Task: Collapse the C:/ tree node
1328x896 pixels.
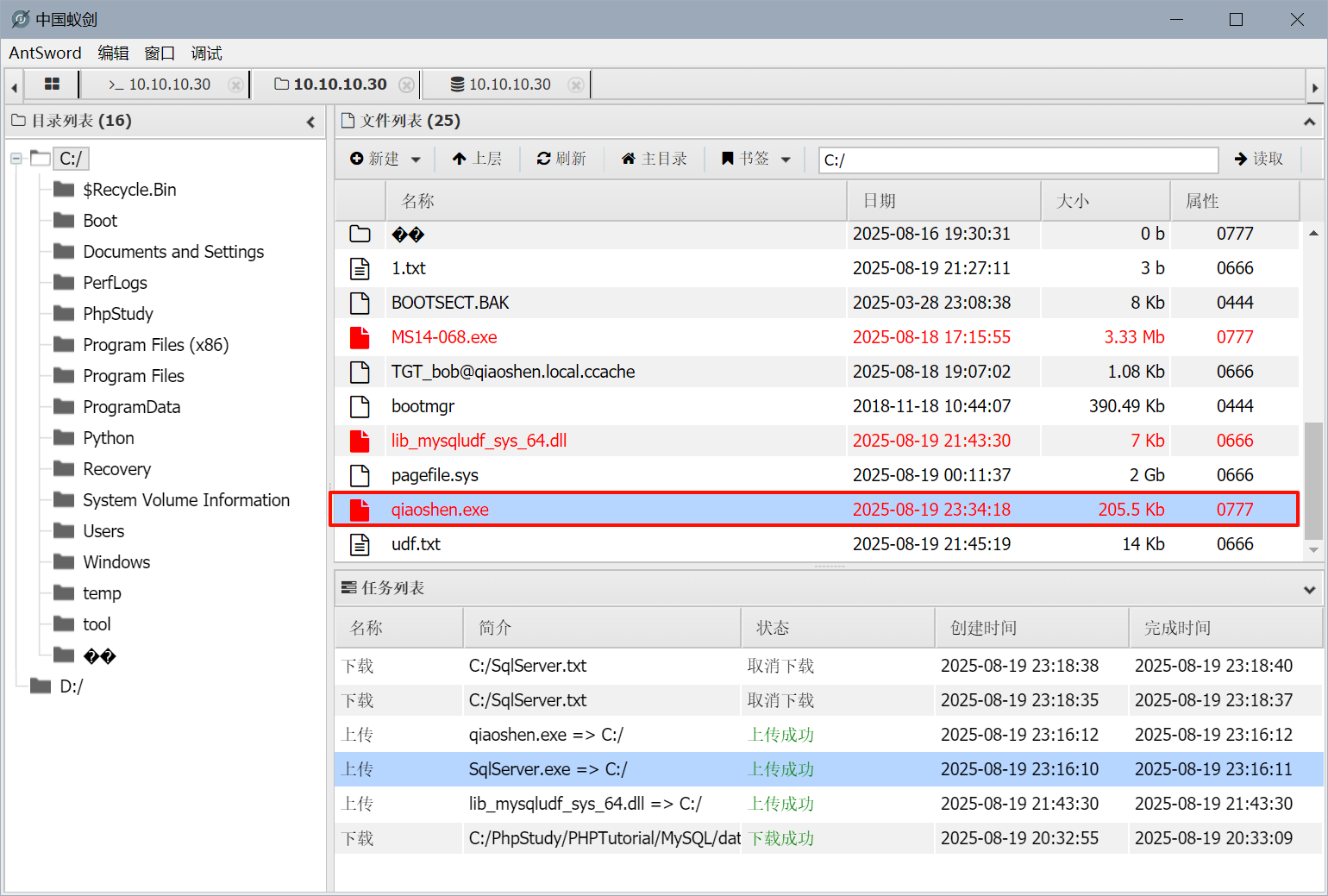Action: point(16,159)
